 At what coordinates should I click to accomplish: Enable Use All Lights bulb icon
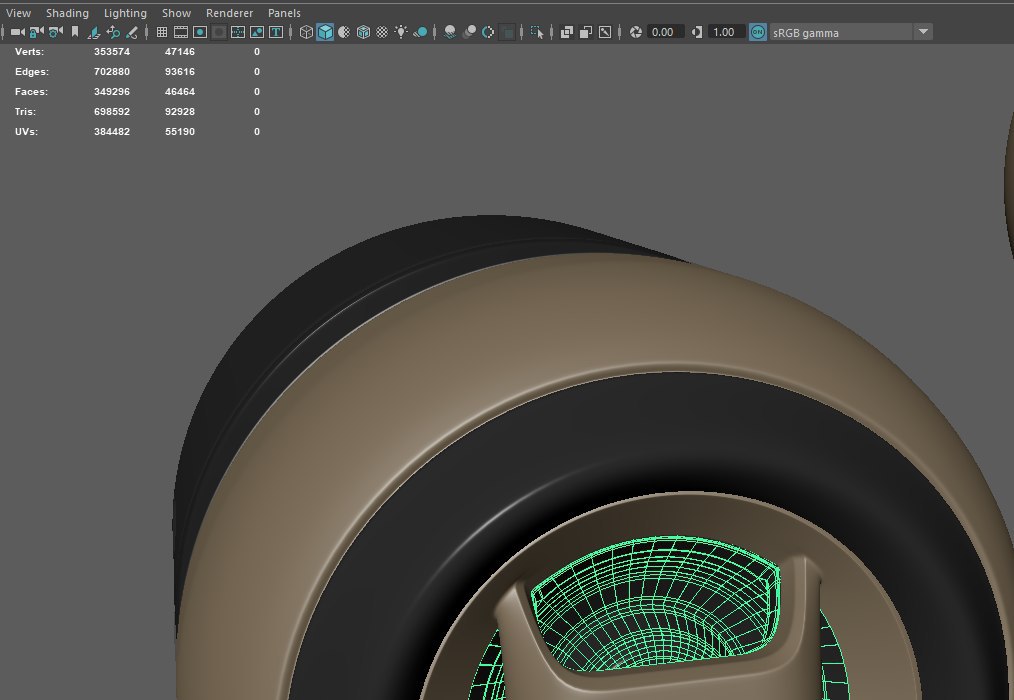point(401,32)
